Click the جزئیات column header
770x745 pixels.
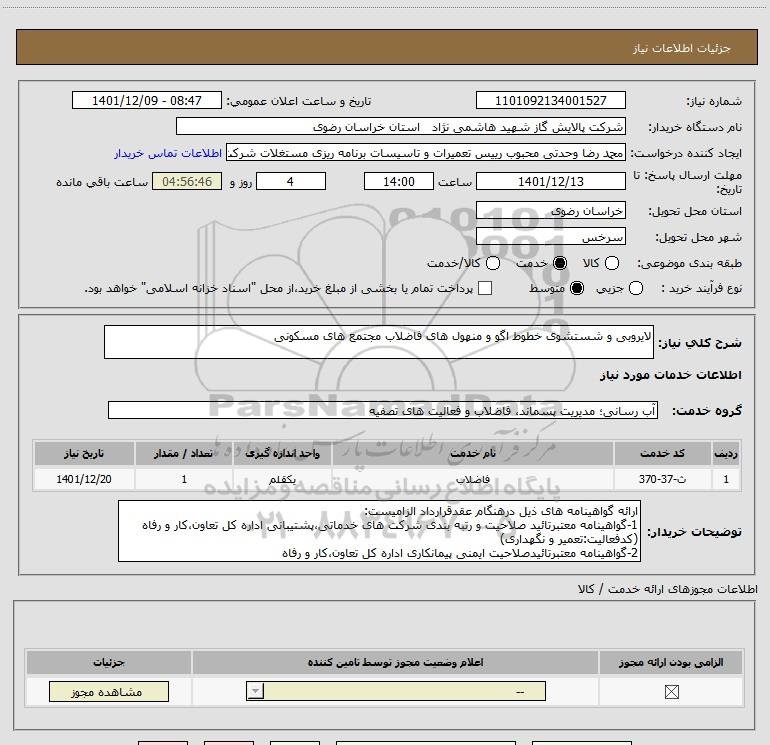click(x=109, y=662)
